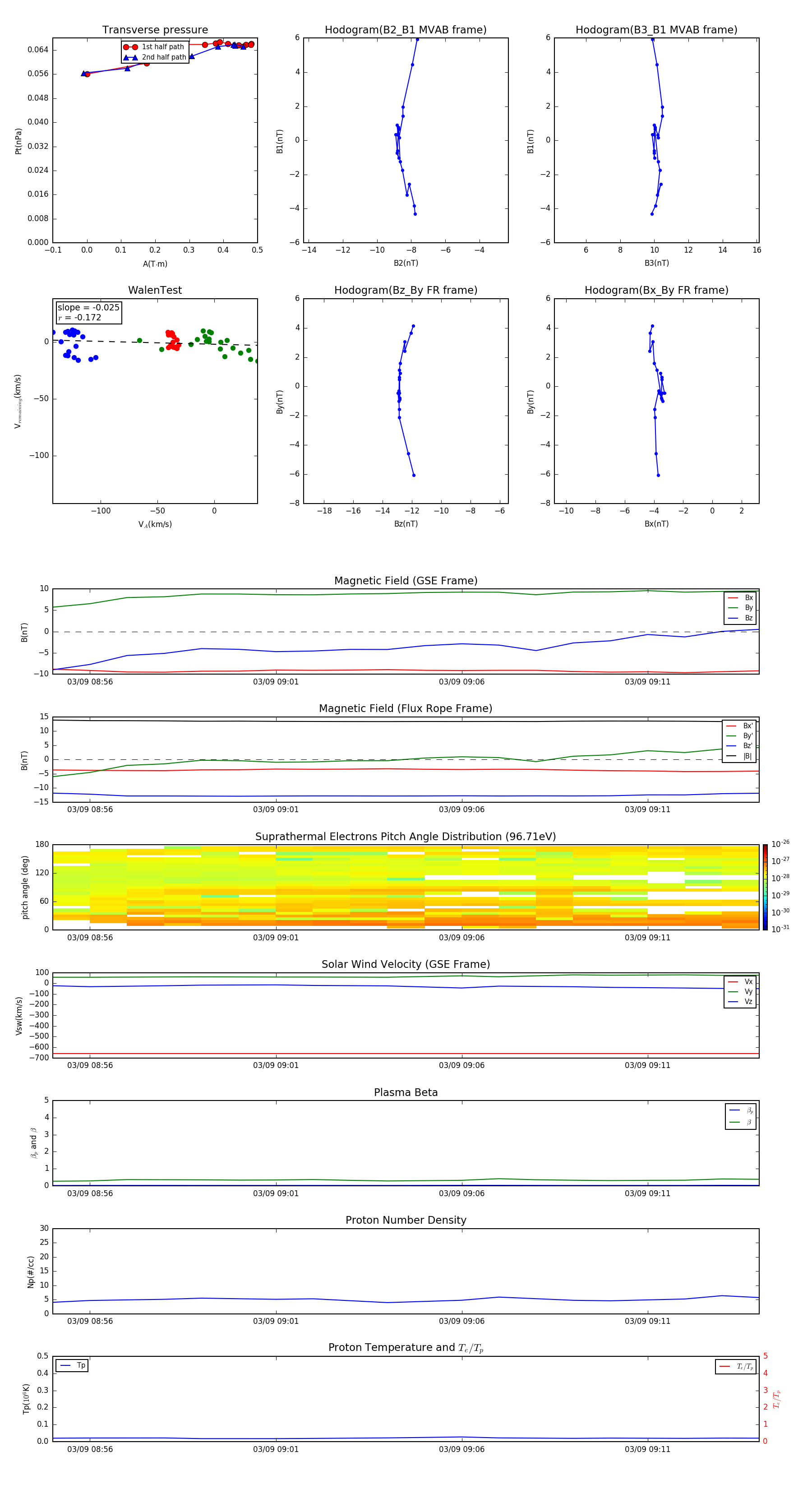812x1489 pixels.
Task: Click the pitch angle colorbar scale
Action: pos(765,887)
